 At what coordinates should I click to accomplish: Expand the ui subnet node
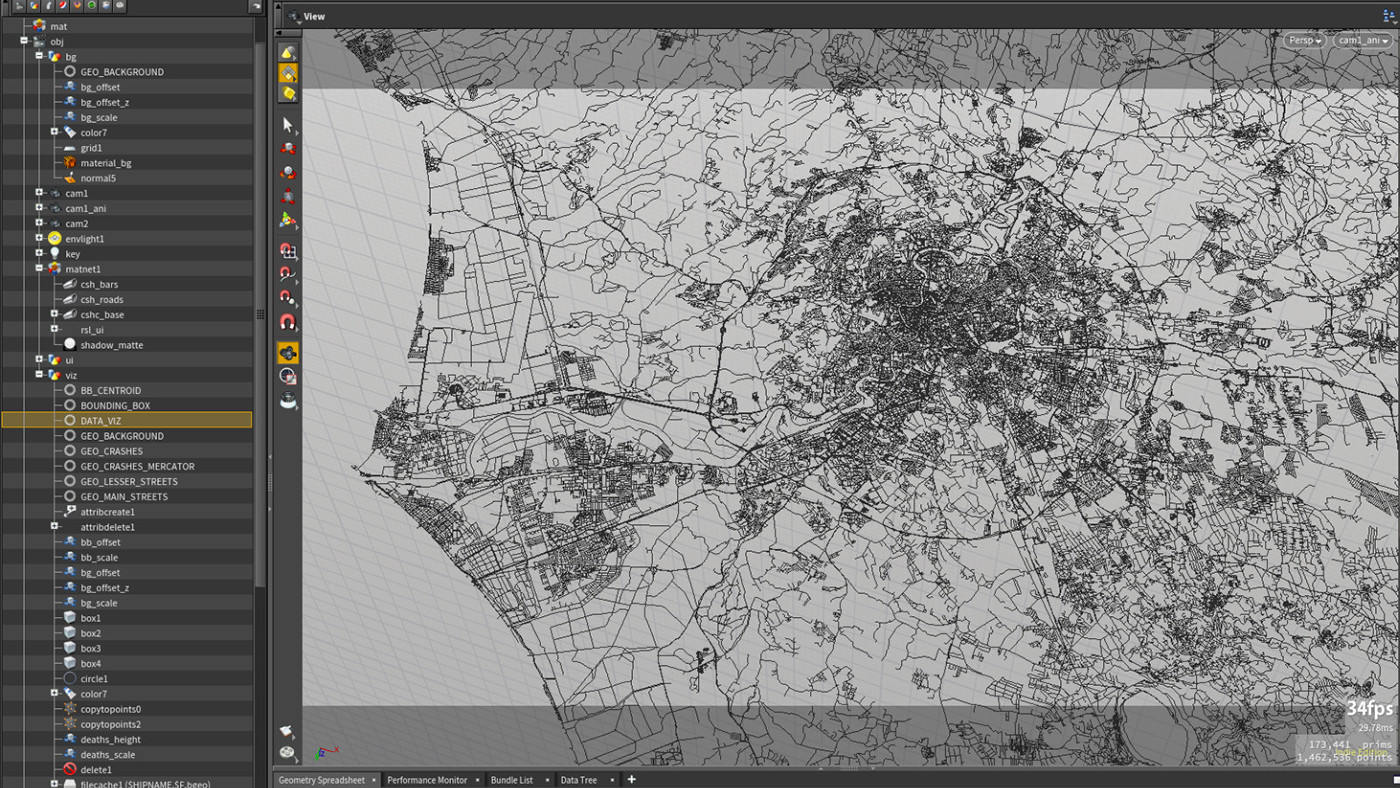click(x=39, y=359)
